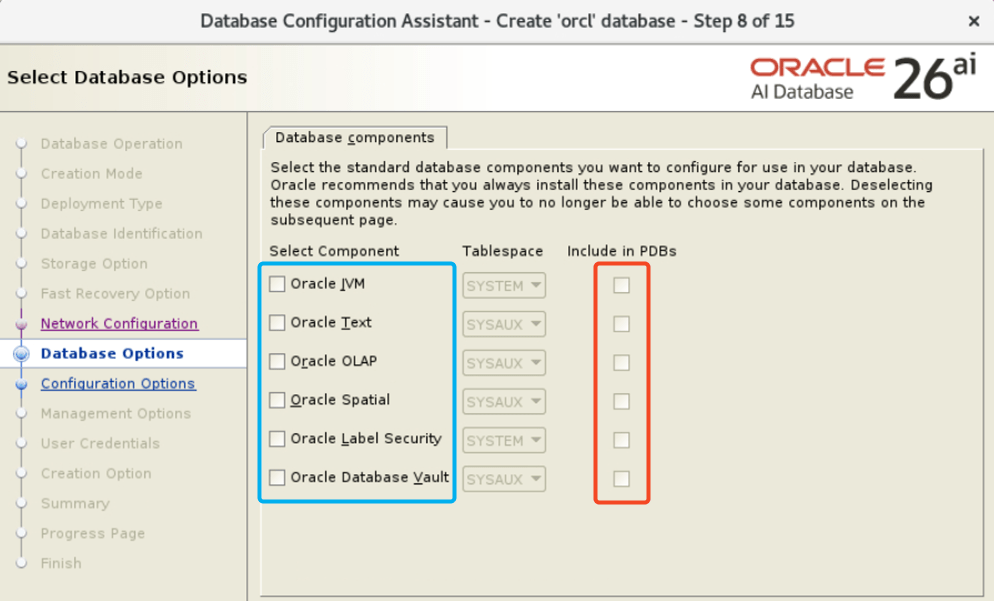Enable the Oracle Text component checkbox

(277, 323)
